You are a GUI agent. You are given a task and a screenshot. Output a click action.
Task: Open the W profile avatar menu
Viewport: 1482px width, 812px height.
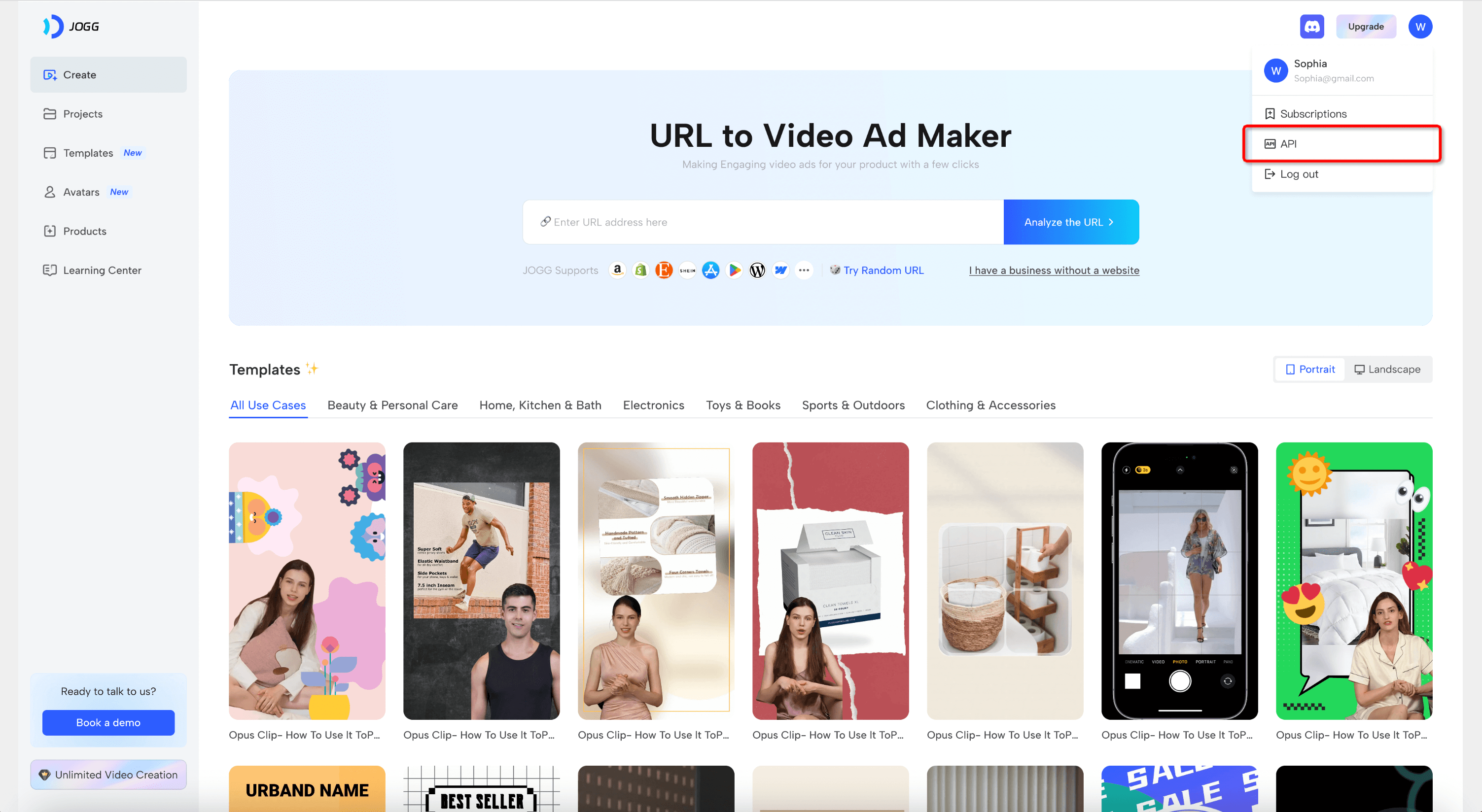pyautogui.click(x=1420, y=27)
